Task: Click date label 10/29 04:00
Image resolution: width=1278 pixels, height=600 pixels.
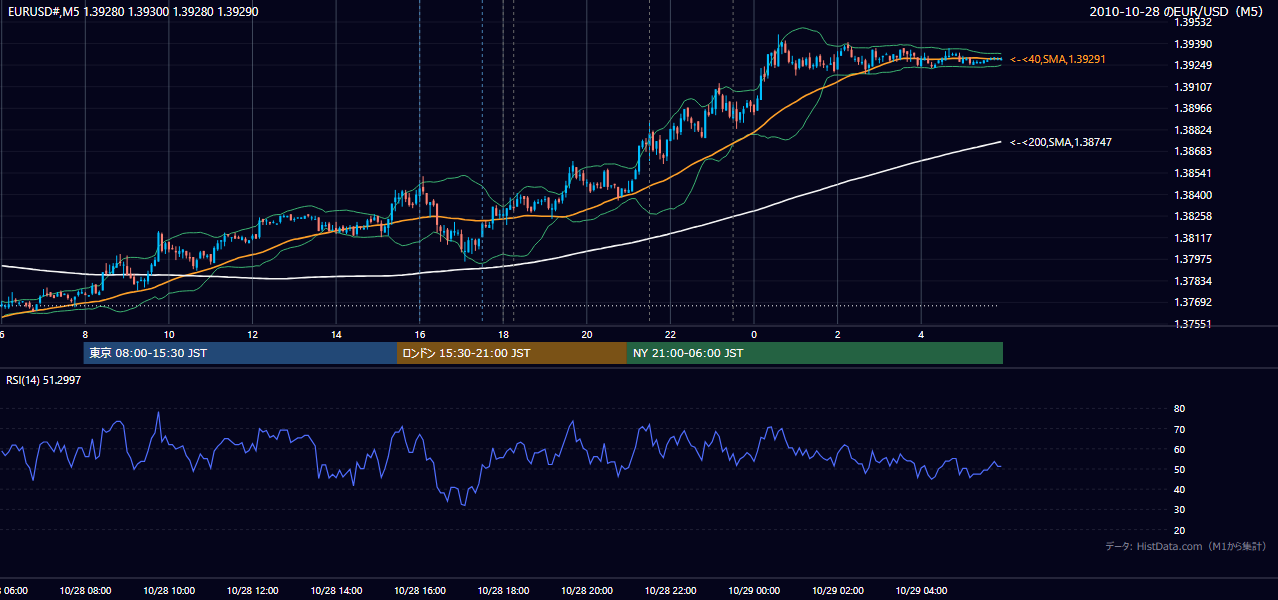Action: 921,591
